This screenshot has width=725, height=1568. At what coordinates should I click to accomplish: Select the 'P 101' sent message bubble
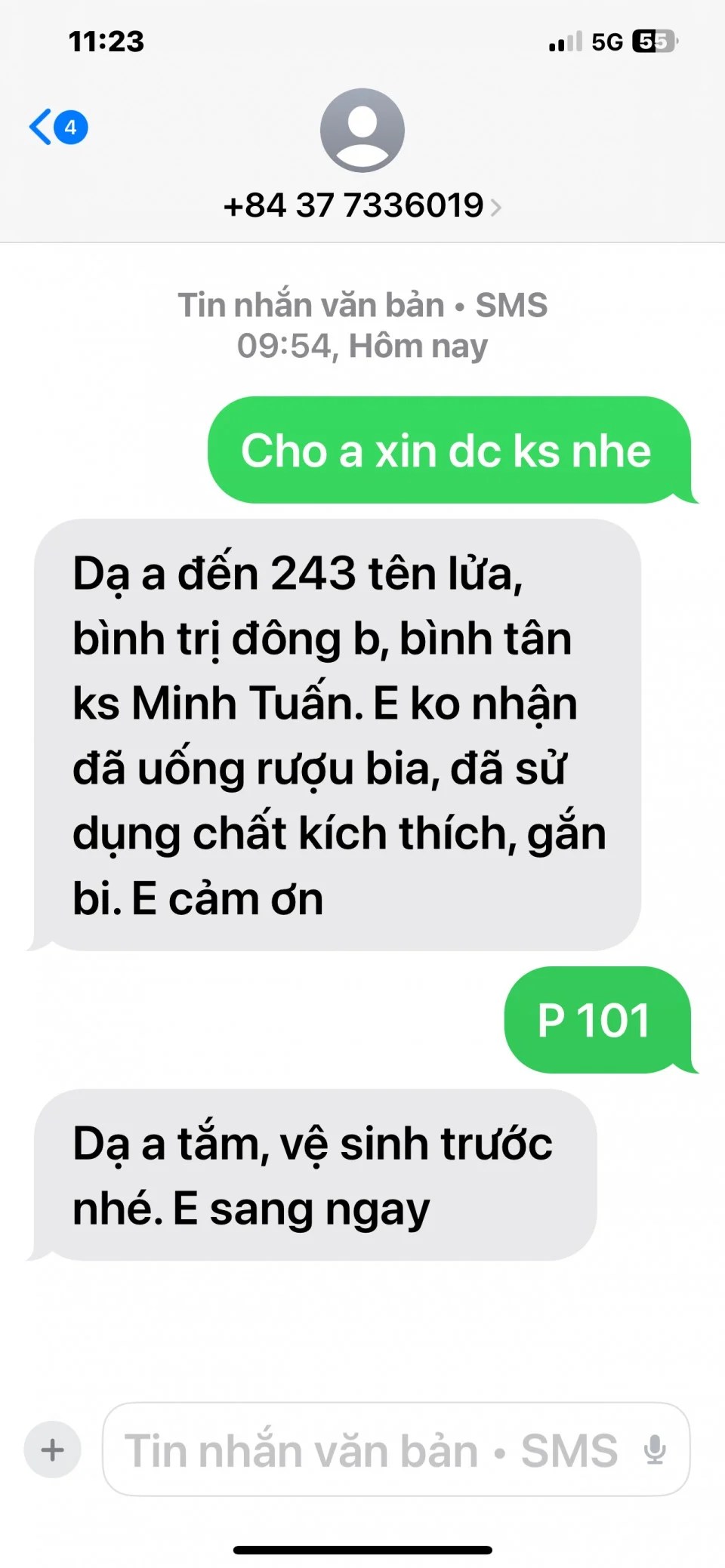click(598, 1020)
